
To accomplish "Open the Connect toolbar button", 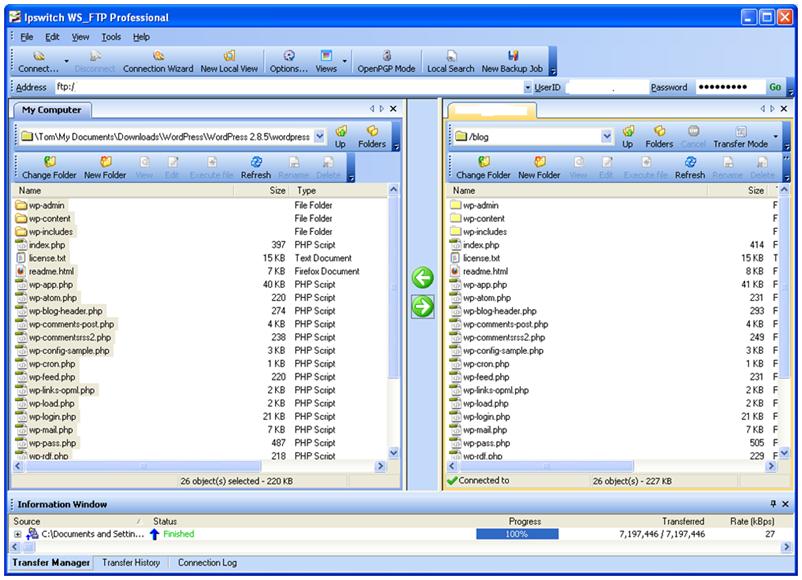I will 38,61.
